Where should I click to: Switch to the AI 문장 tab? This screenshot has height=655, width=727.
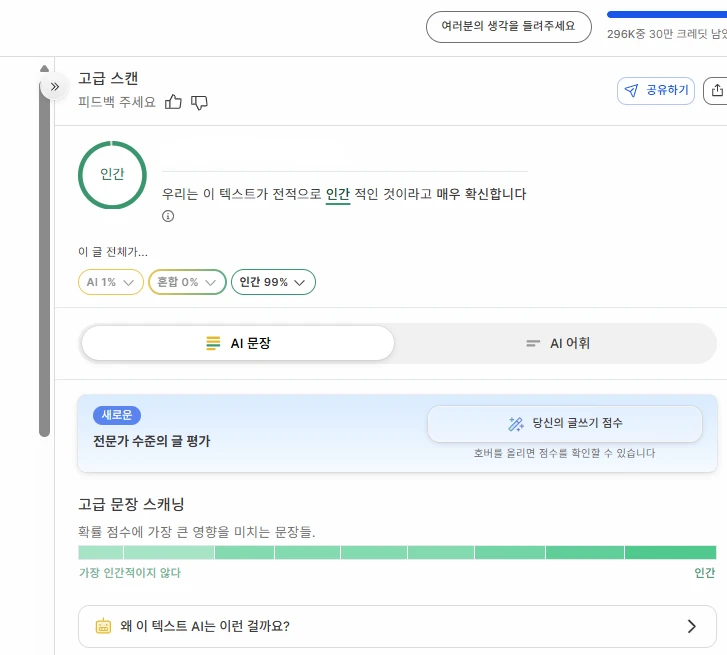point(238,343)
